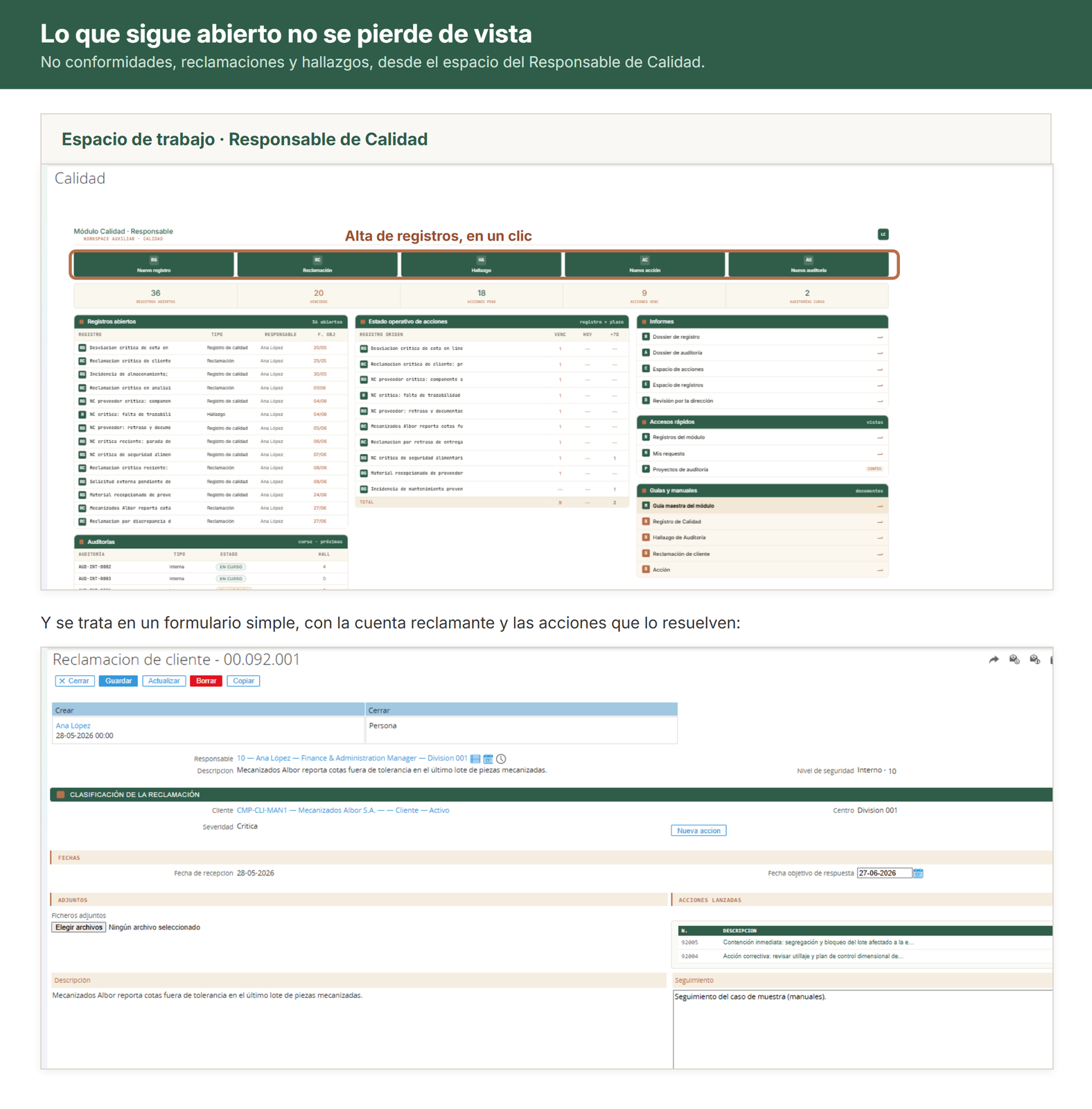Open Revisión por la dirección report
The height and width of the screenshot is (1109, 1092).
coord(762,401)
